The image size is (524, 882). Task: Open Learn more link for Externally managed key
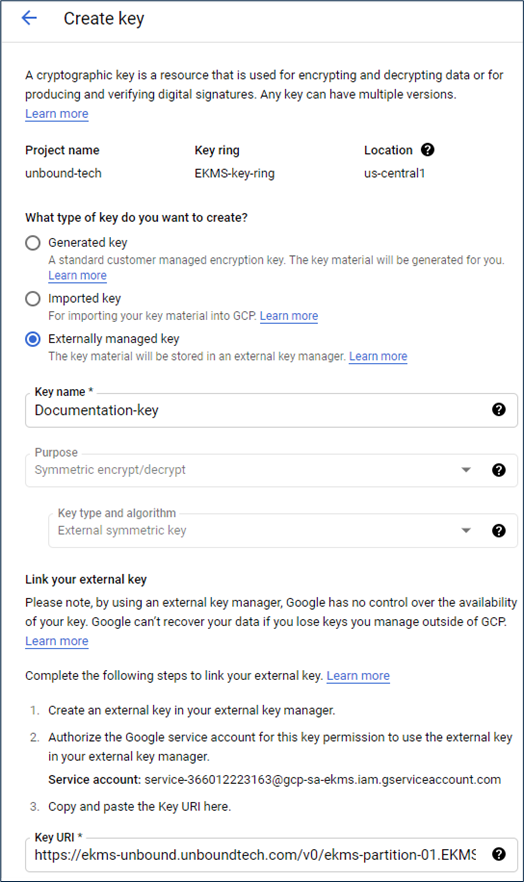pos(378,357)
